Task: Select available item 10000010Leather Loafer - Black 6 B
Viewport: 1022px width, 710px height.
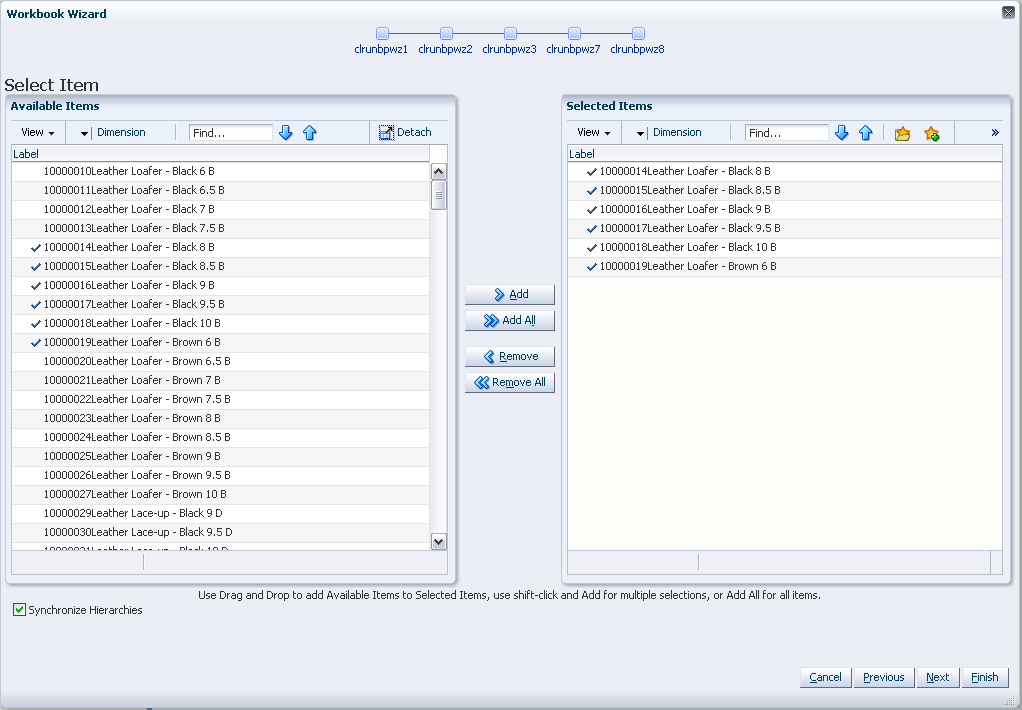Action: click(x=220, y=171)
